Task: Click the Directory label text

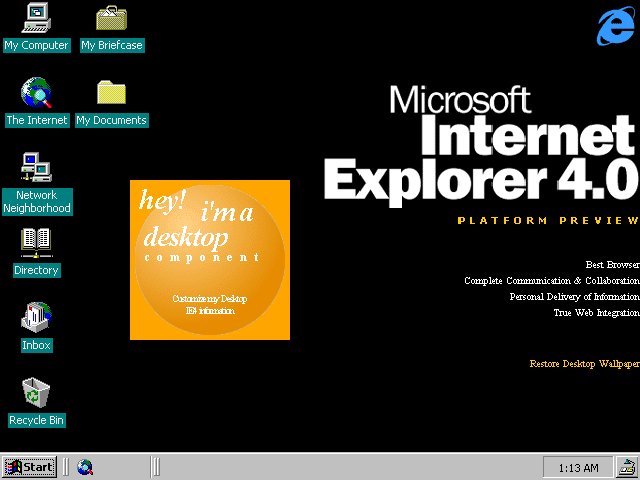Action: (x=36, y=270)
